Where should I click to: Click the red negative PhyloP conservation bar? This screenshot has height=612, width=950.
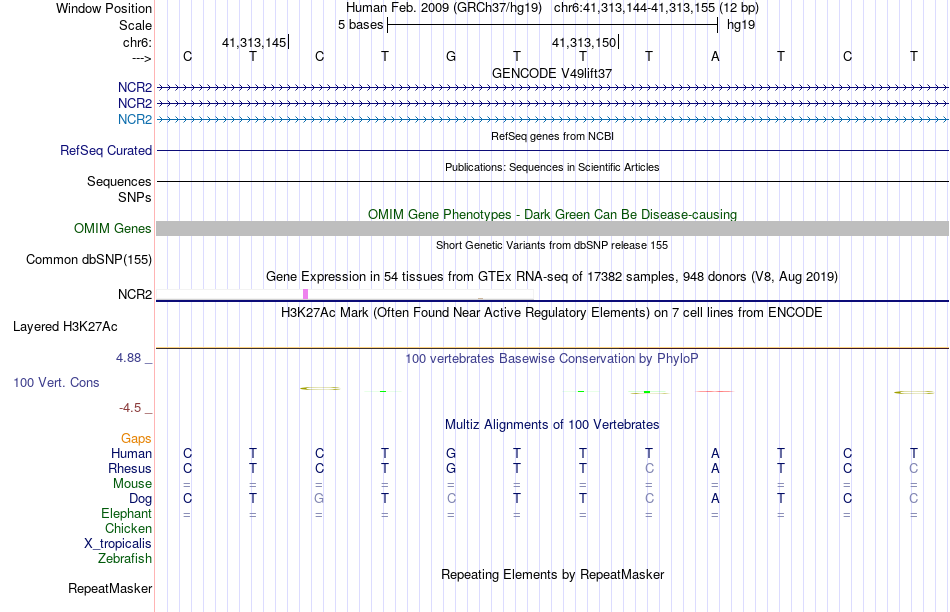click(x=715, y=391)
